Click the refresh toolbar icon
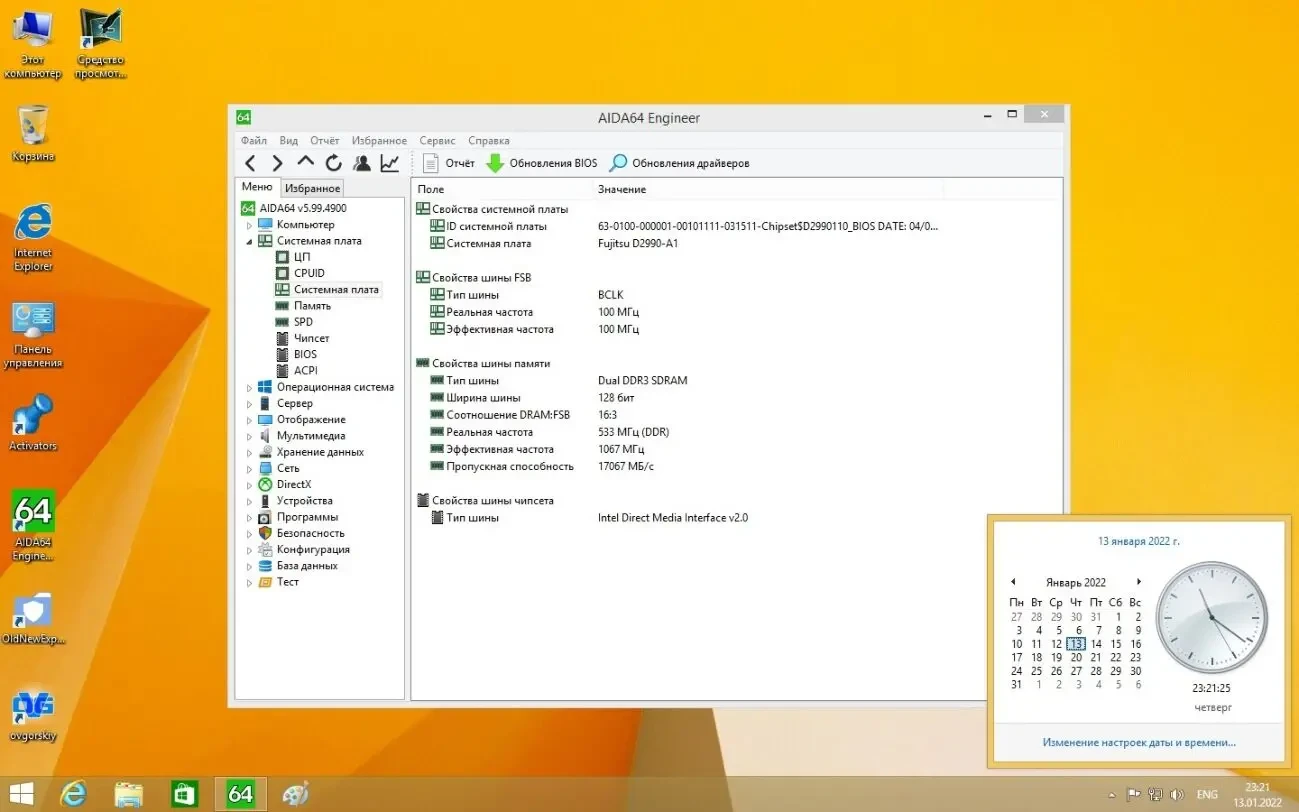 tap(333, 162)
